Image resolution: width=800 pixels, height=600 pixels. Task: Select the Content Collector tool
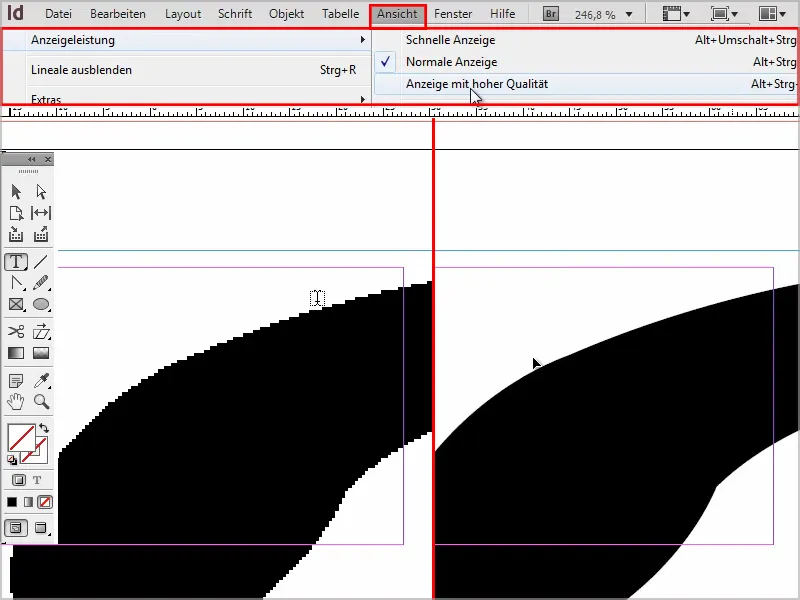coord(16,234)
